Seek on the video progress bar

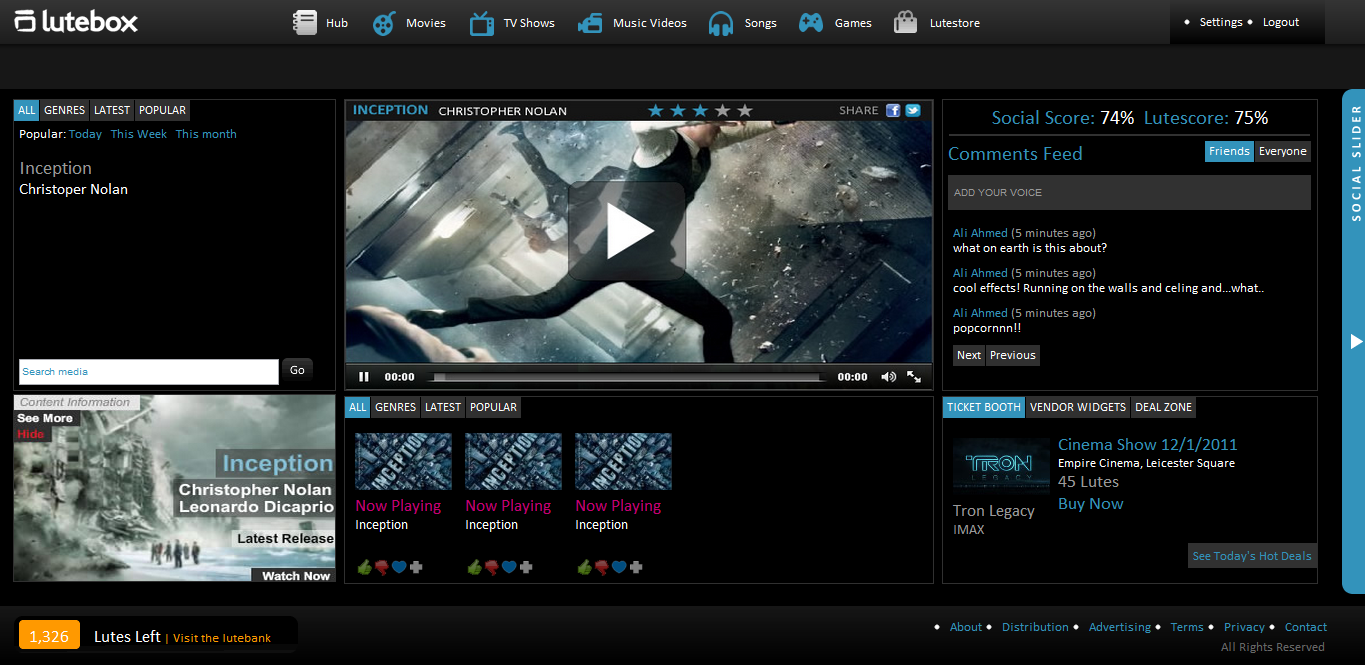[626, 378]
